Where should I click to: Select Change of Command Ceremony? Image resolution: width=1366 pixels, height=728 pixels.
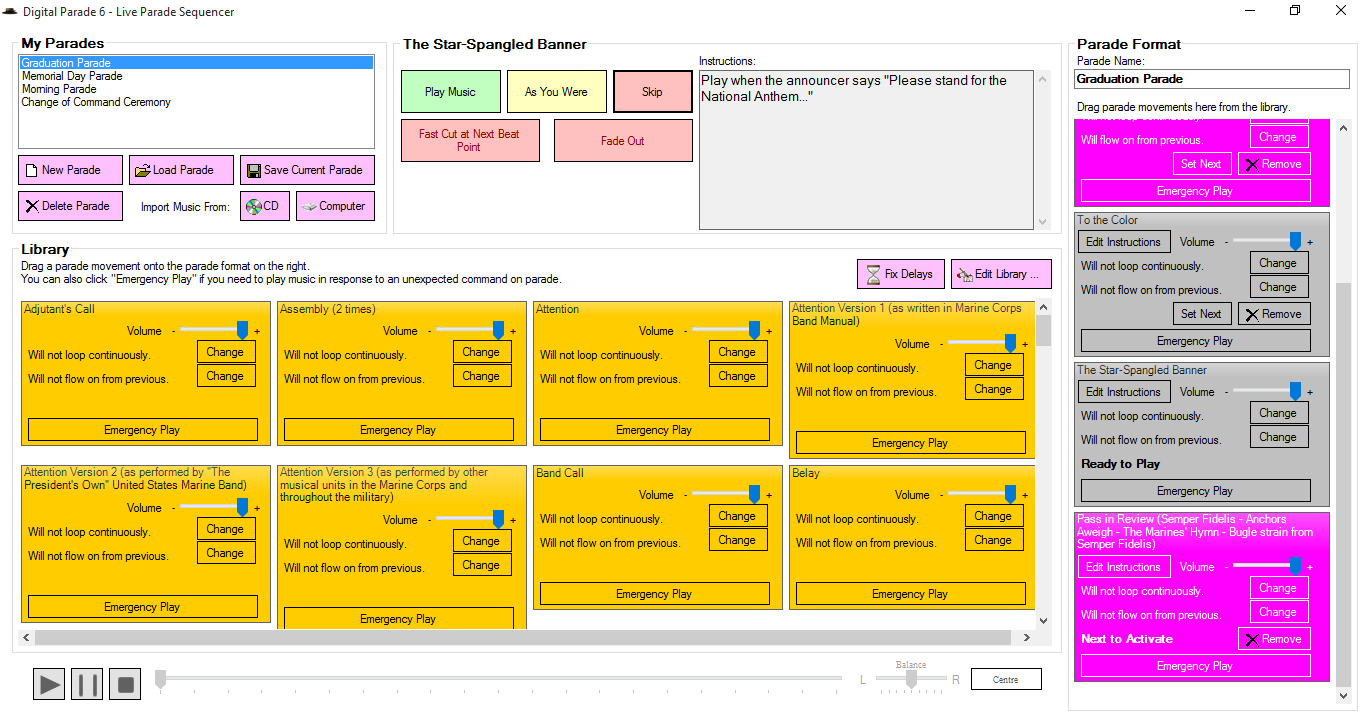point(96,102)
